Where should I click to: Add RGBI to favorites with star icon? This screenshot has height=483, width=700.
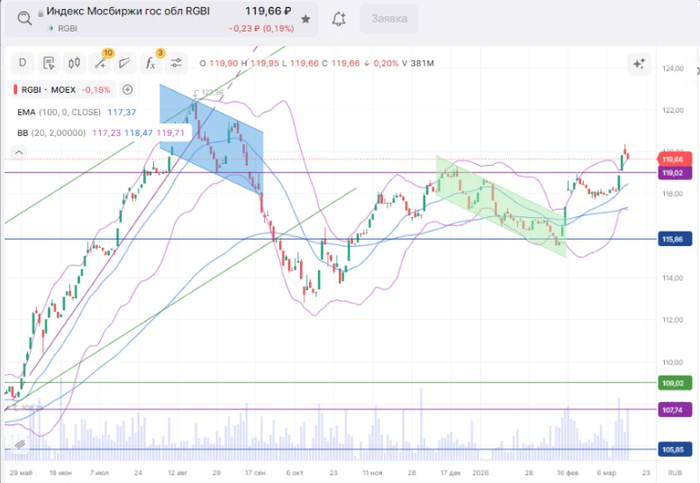(305, 20)
